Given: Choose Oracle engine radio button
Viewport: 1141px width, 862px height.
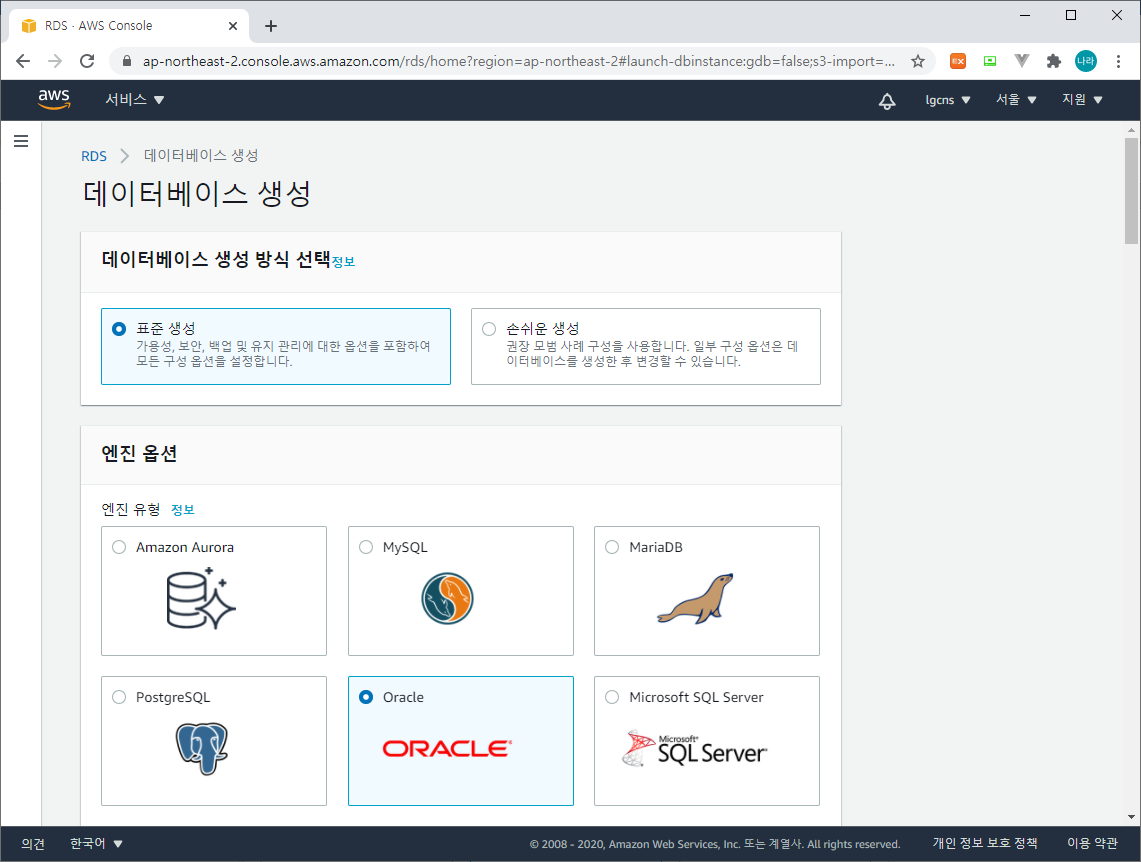Looking at the screenshot, I should 366,697.
